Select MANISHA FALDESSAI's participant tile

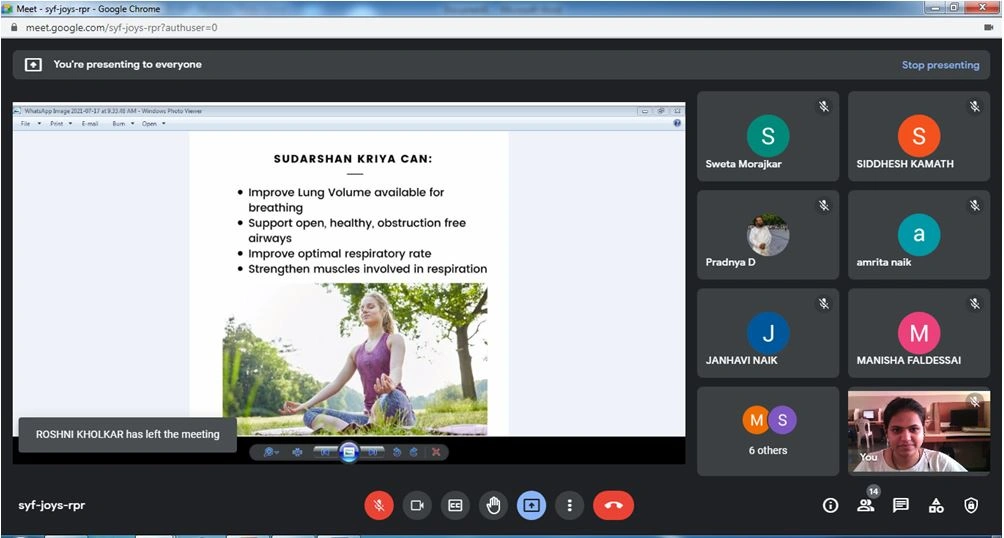pos(919,333)
